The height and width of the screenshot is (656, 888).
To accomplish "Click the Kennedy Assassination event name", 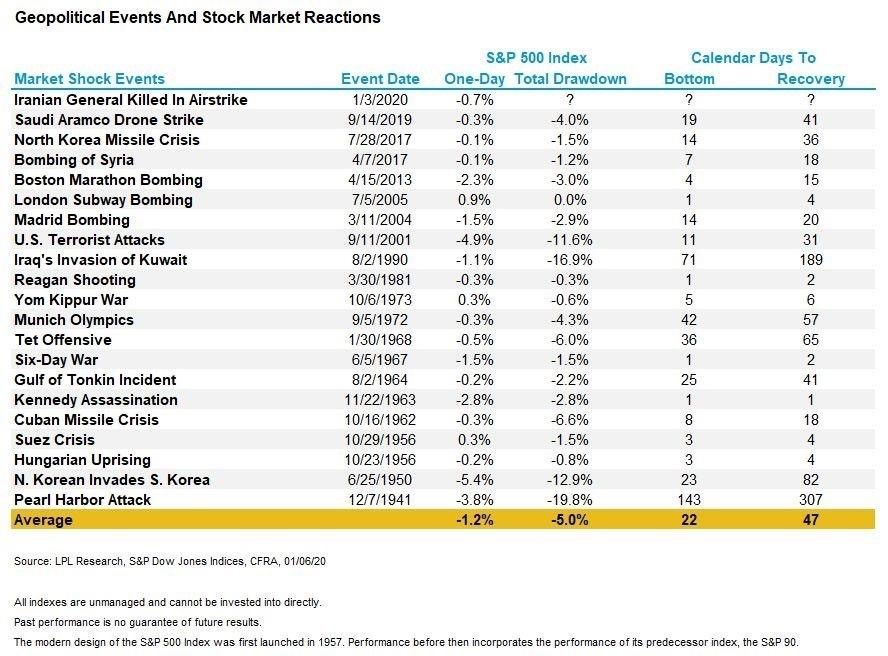I will tap(96, 400).
